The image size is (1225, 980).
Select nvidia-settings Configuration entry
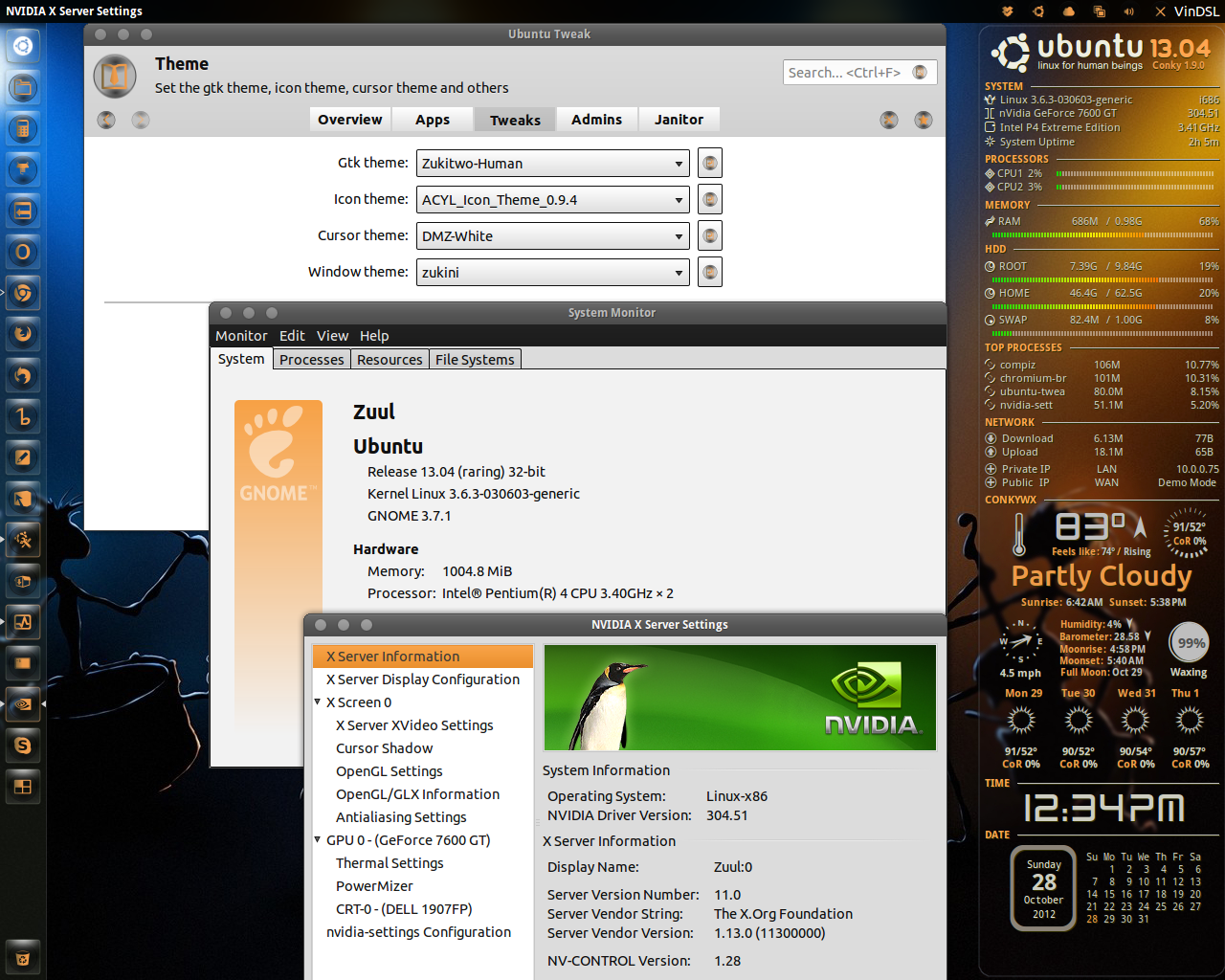point(418,932)
